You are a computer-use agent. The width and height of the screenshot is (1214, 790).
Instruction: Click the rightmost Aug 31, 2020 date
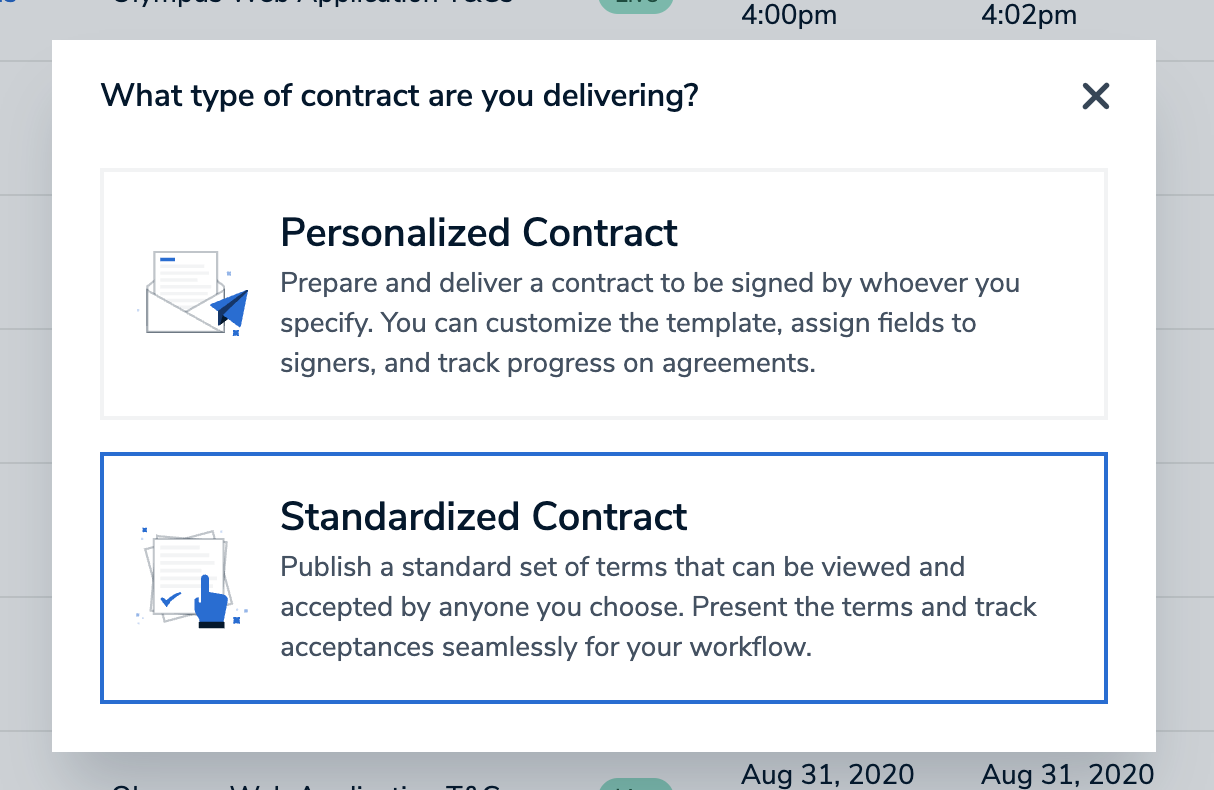[1068, 774]
